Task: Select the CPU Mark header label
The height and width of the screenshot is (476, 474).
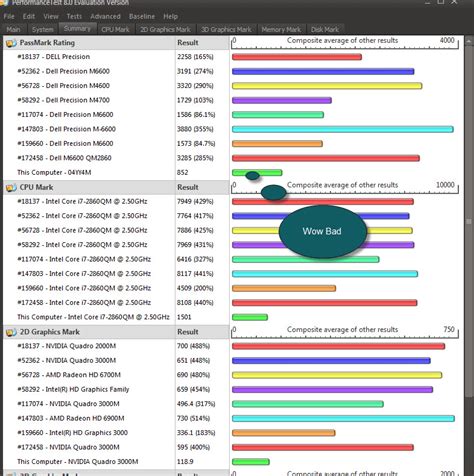Action: click(x=36, y=187)
